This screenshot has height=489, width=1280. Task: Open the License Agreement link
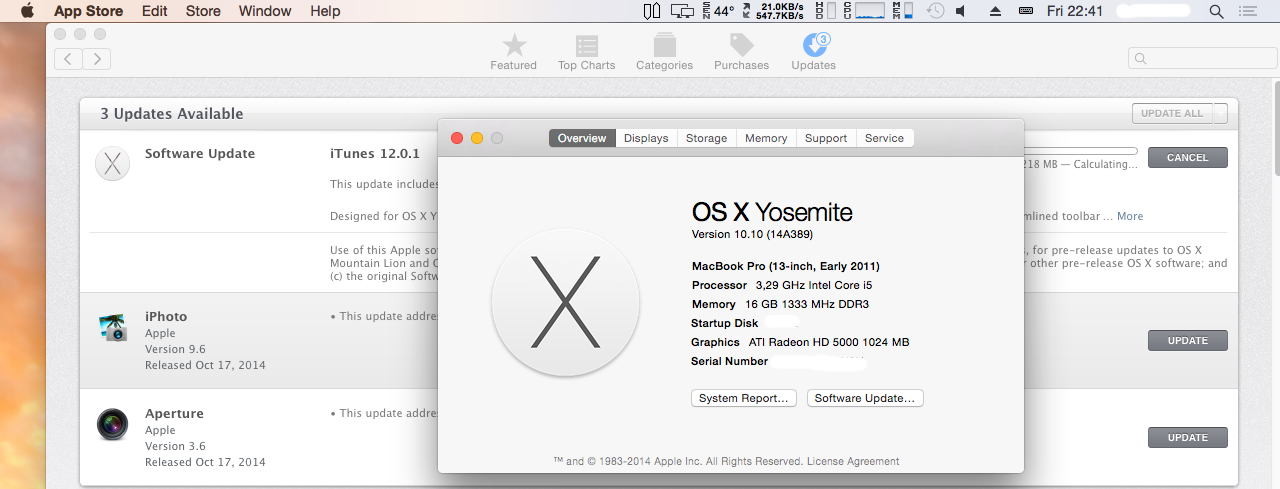tap(853, 461)
